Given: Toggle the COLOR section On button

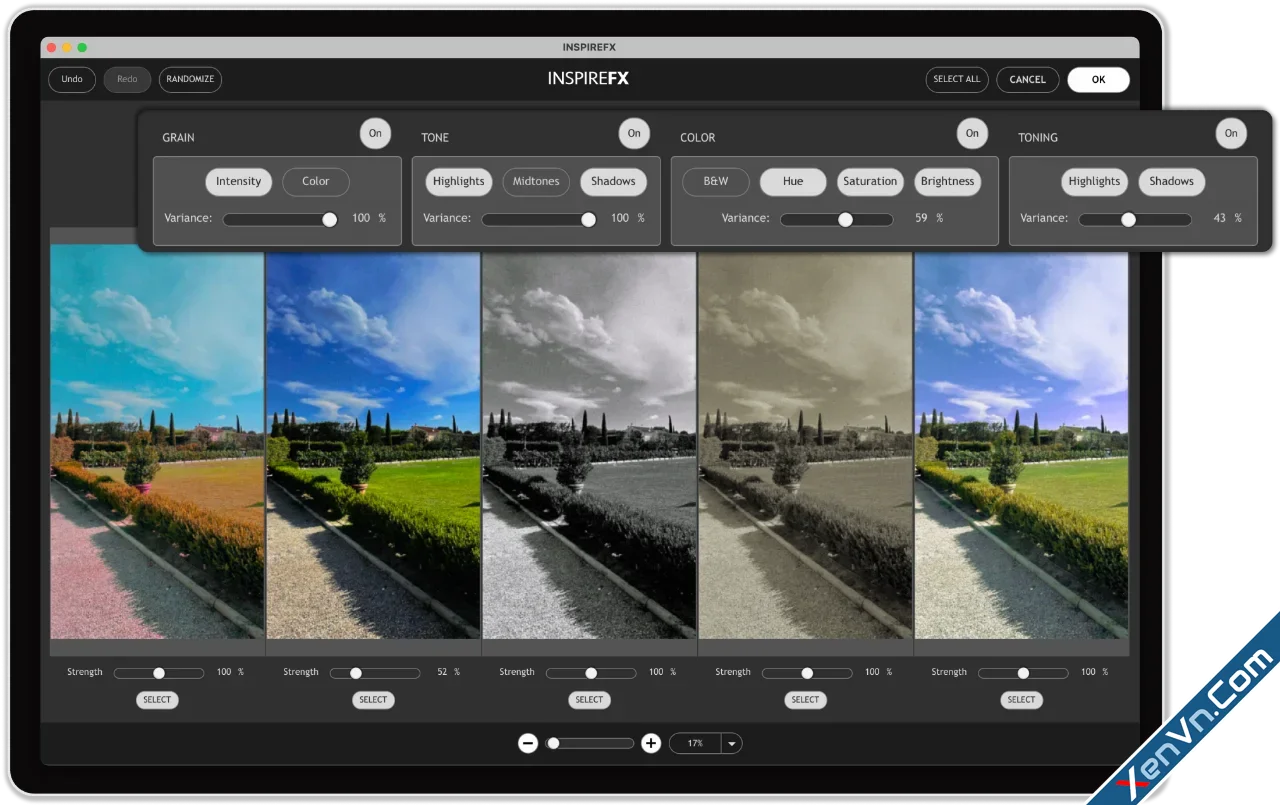Looking at the screenshot, I should pos(972,133).
